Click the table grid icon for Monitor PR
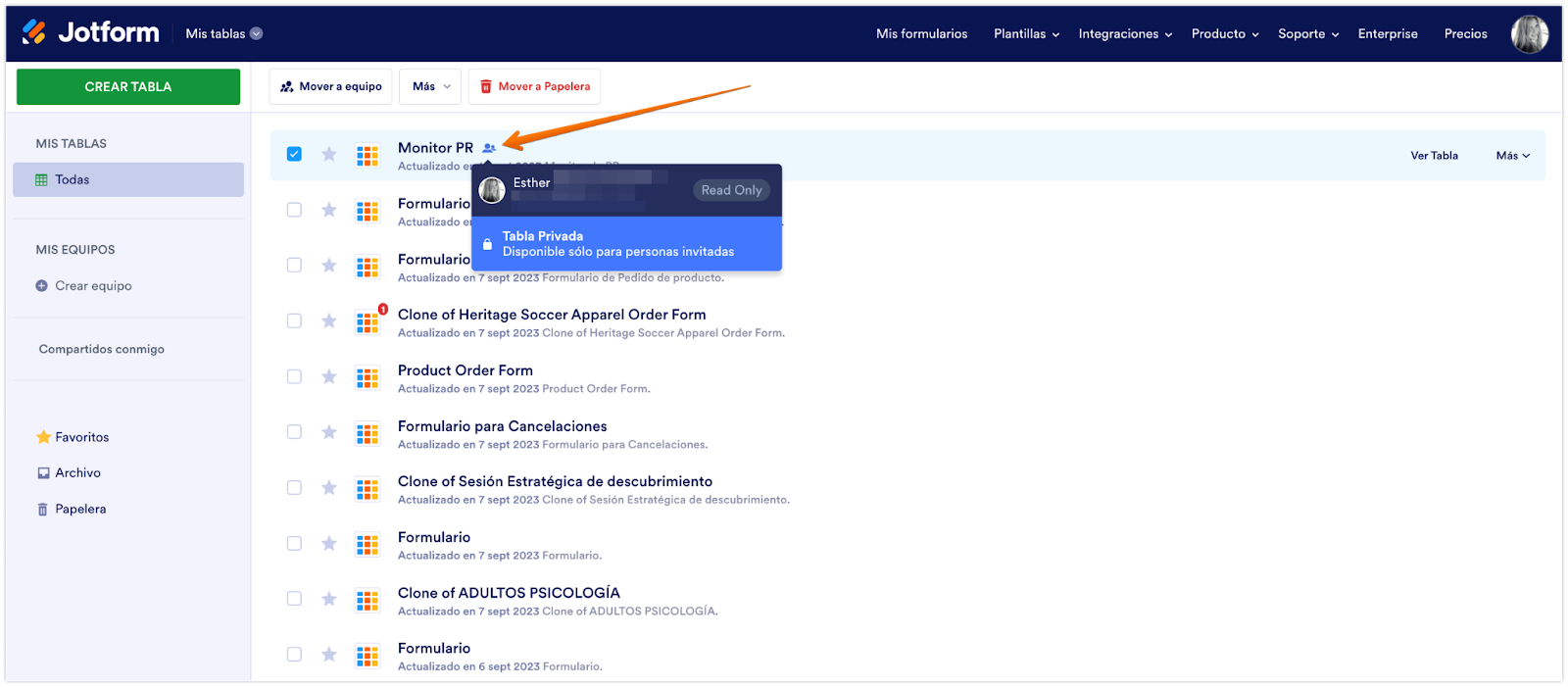Viewport: 1568px width, 687px height. (367, 155)
